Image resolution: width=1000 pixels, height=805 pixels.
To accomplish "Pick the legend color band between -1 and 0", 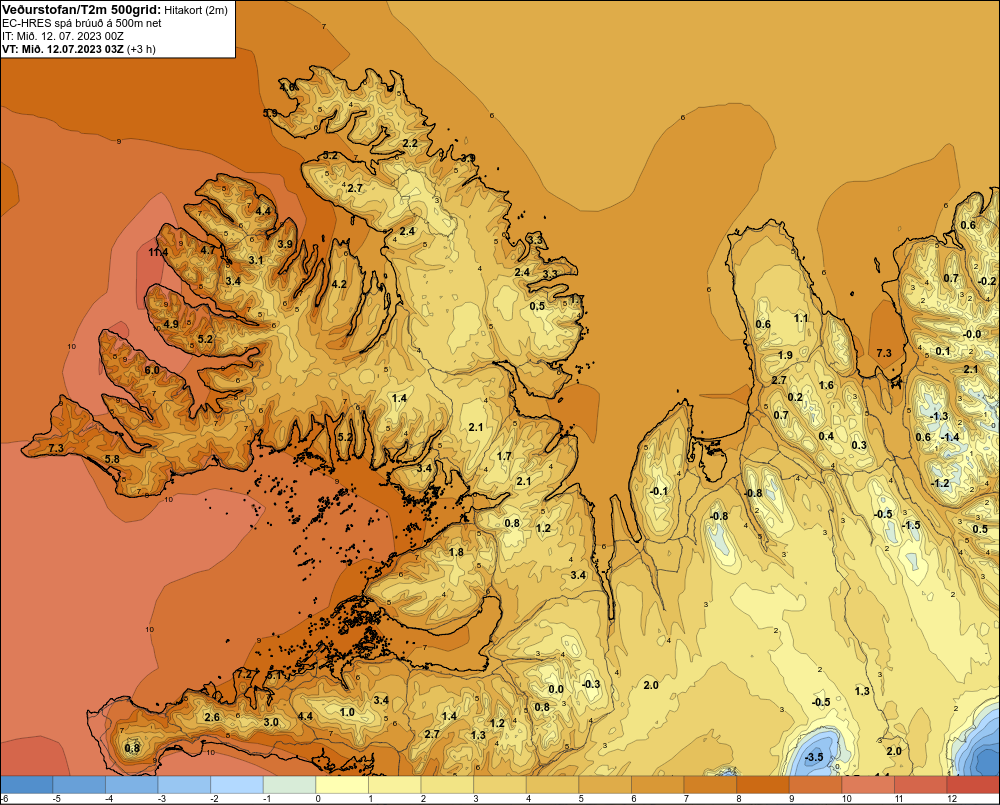I will pyautogui.click(x=290, y=785).
